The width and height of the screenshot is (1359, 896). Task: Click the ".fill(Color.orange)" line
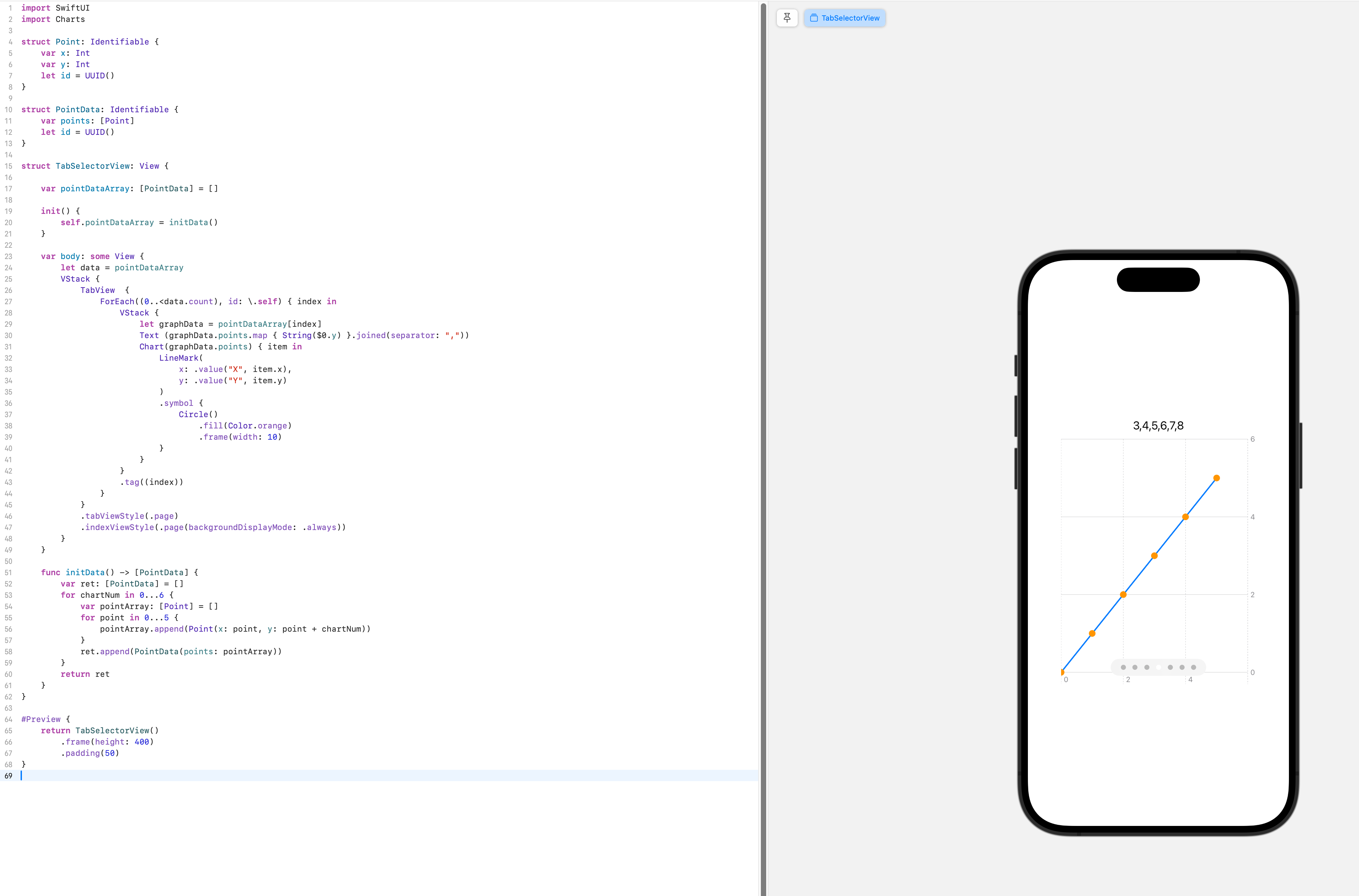coord(245,426)
